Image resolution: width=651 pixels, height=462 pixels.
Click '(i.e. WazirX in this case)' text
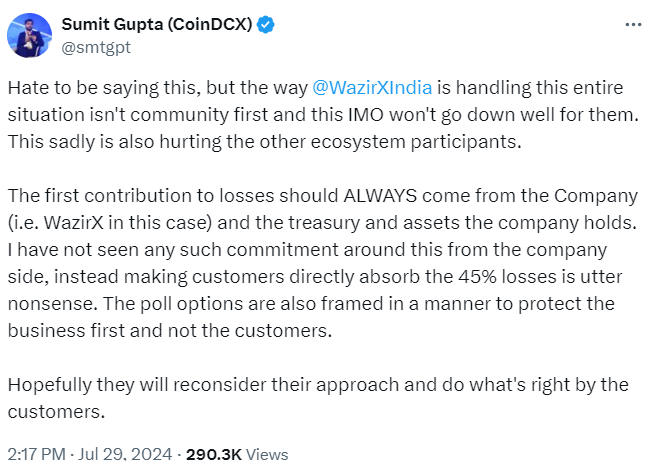[x=110, y=223]
